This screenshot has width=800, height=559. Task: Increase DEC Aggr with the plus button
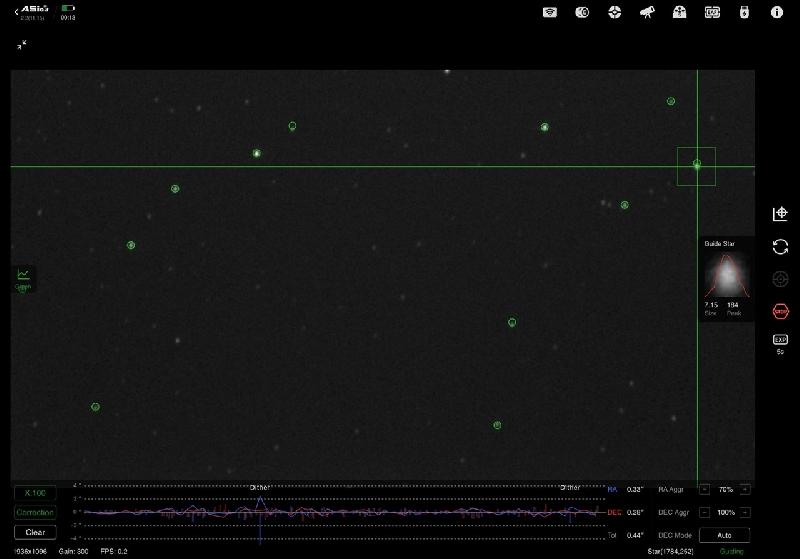pyautogui.click(x=745, y=513)
